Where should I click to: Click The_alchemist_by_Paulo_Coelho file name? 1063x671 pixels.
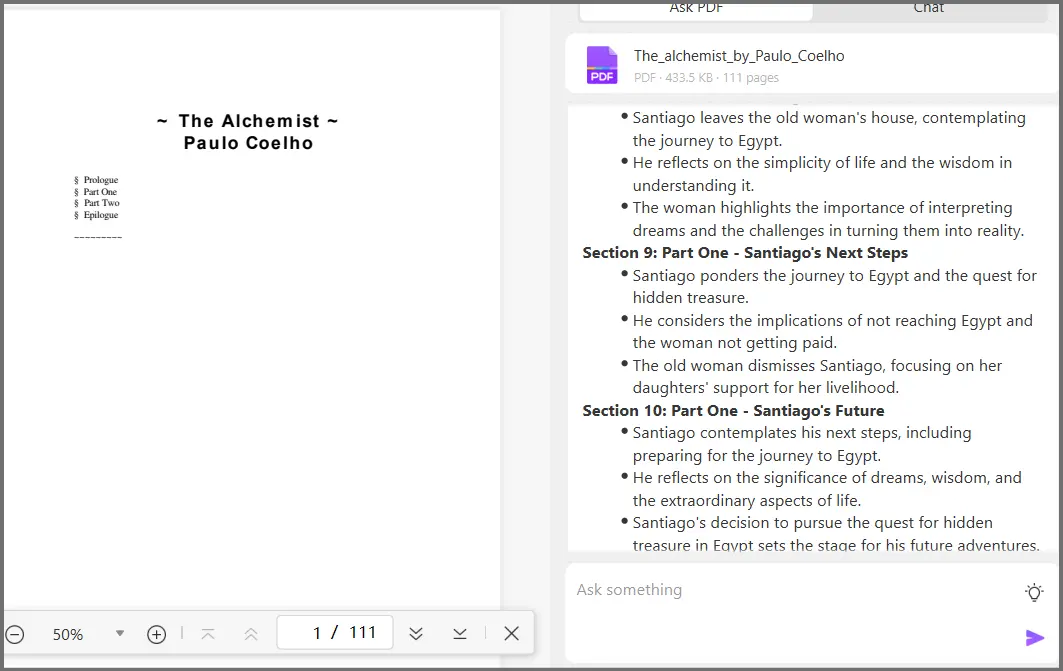738,55
